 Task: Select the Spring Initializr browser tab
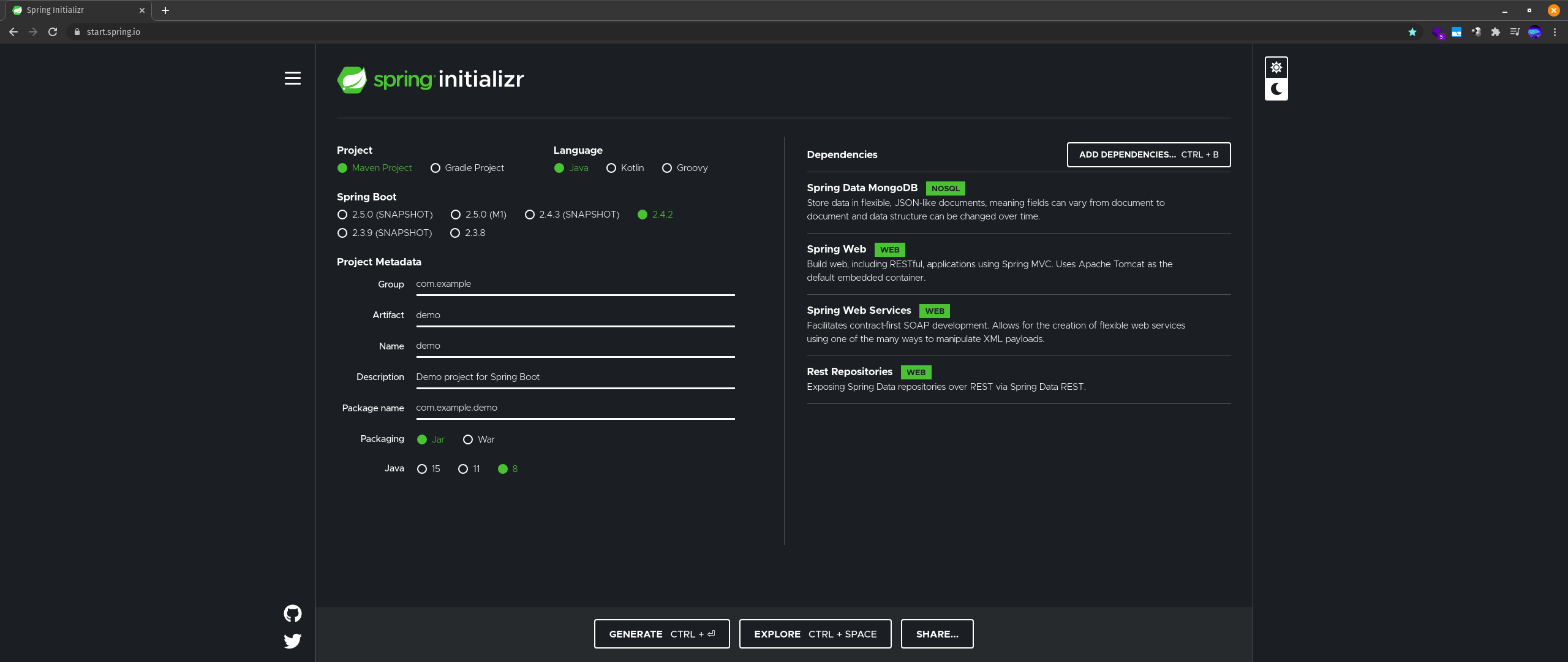78,10
